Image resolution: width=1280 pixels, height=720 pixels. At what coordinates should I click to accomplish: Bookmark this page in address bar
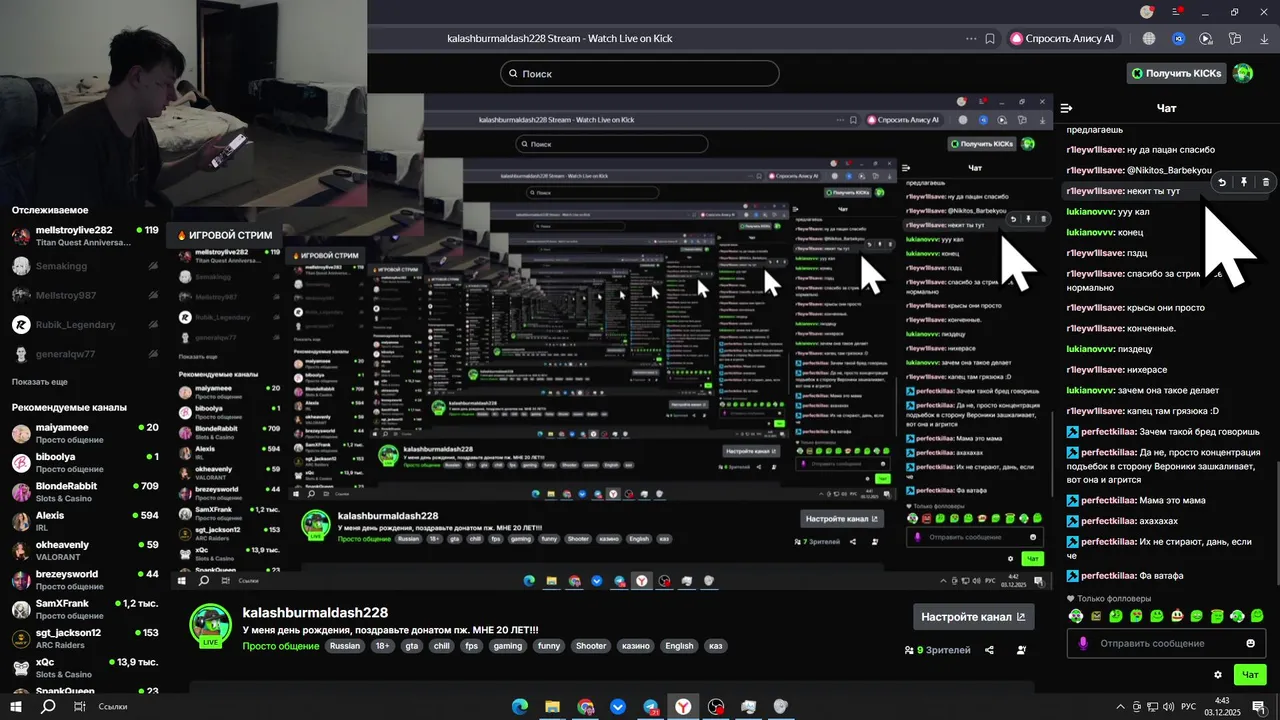pyautogui.click(x=990, y=39)
